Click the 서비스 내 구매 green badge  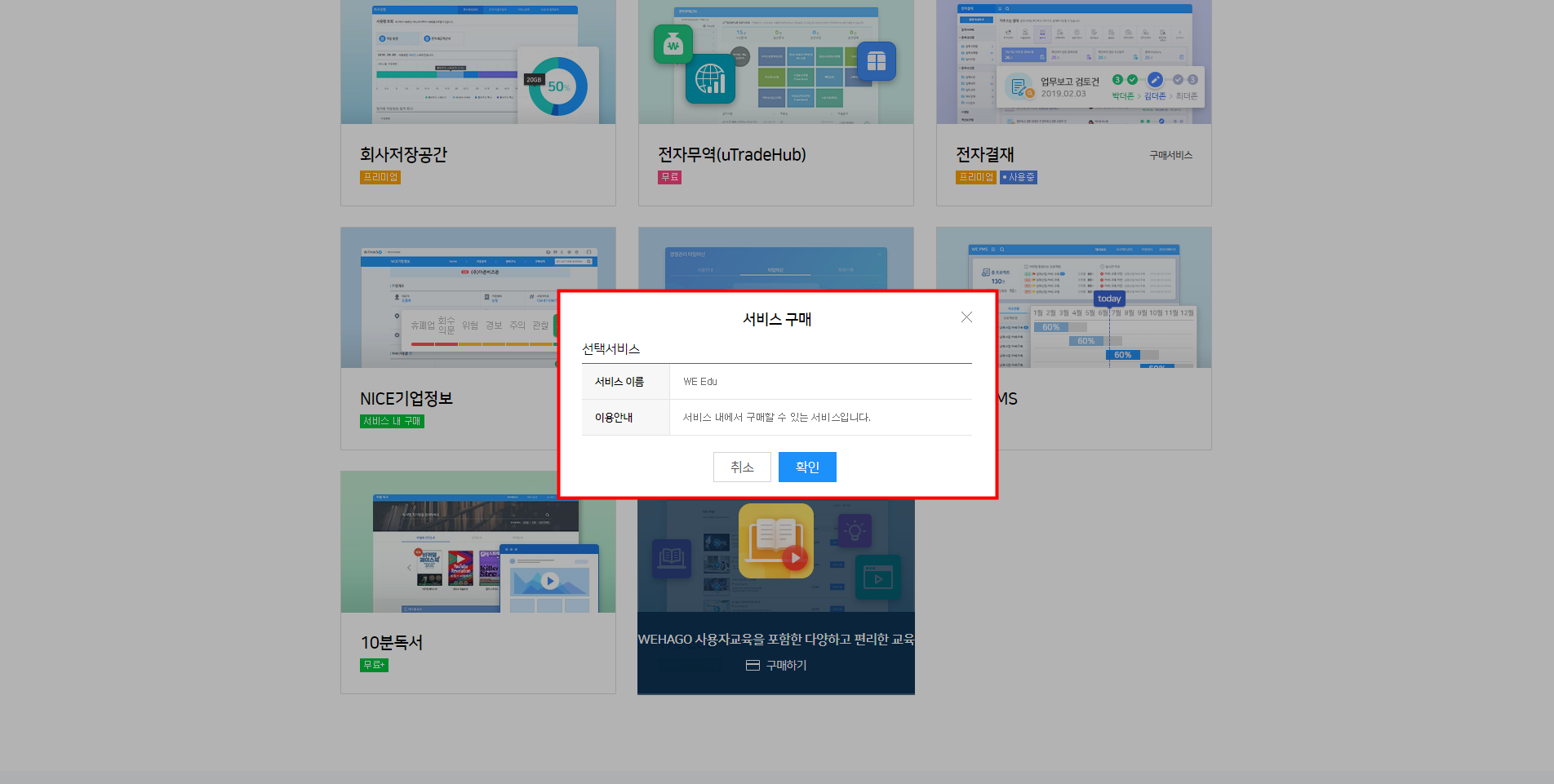point(392,421)
